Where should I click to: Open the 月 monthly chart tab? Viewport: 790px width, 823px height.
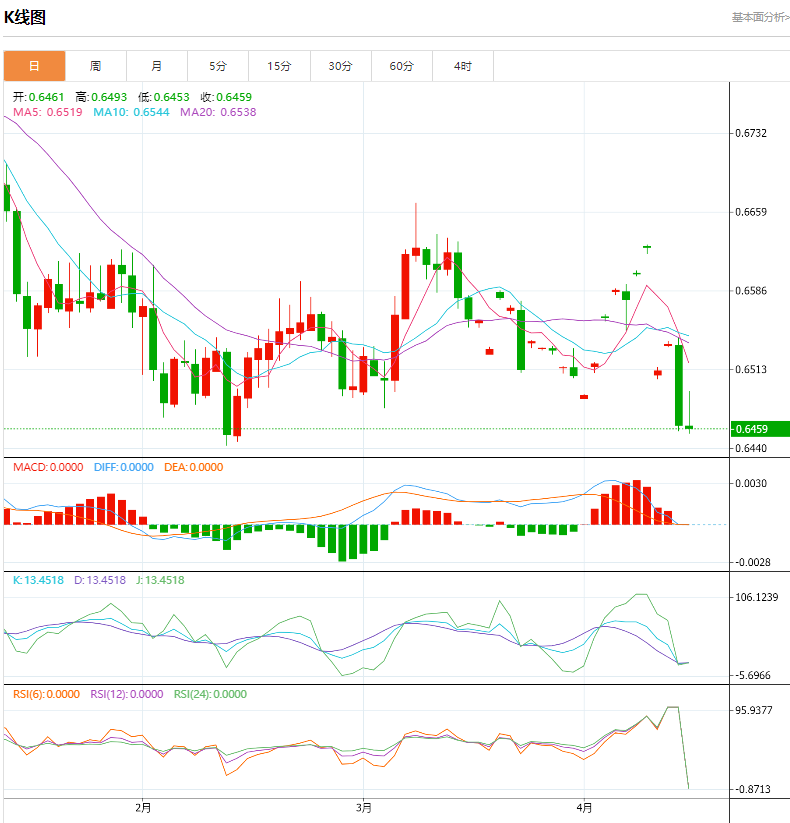[157, 66]
